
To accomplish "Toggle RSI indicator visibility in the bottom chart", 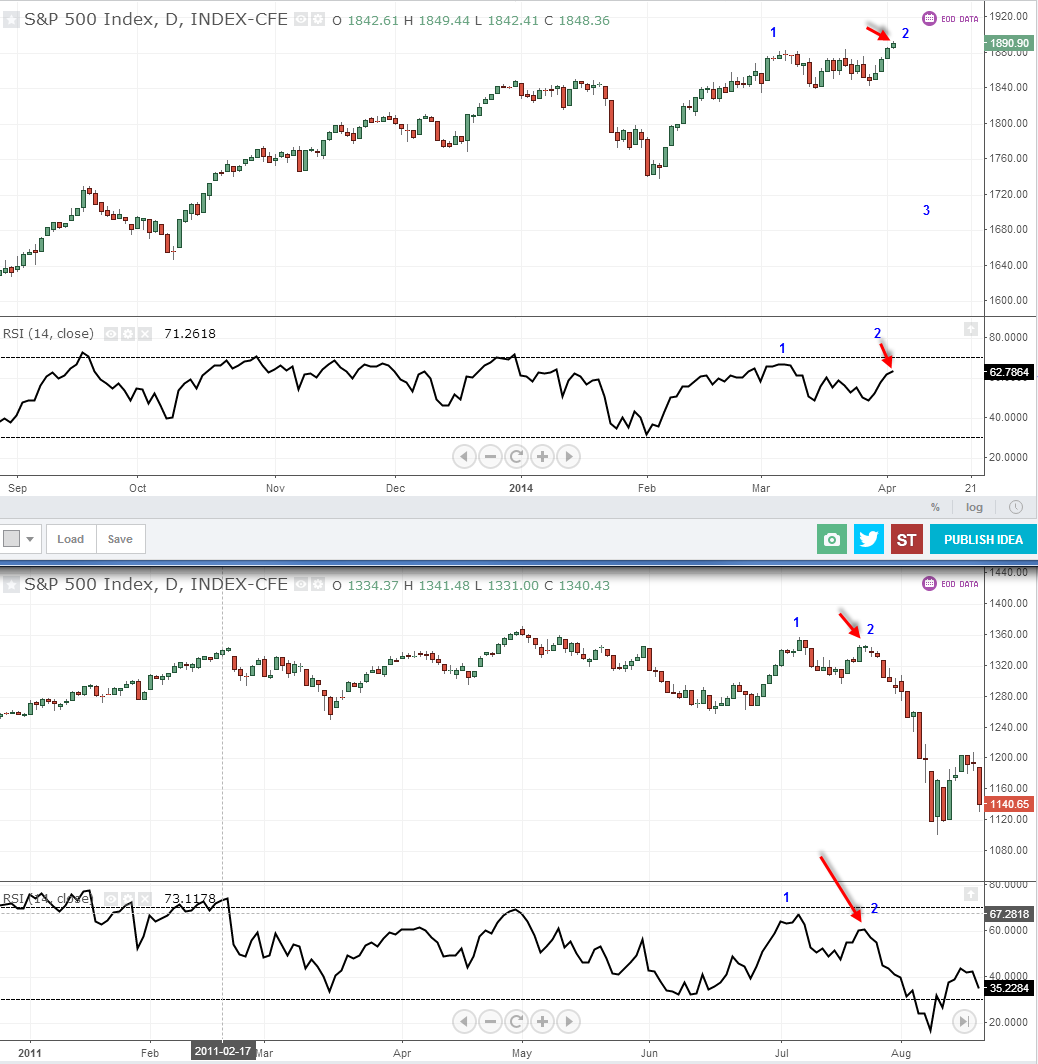I will pyautogui.click(x=111, y=898).
